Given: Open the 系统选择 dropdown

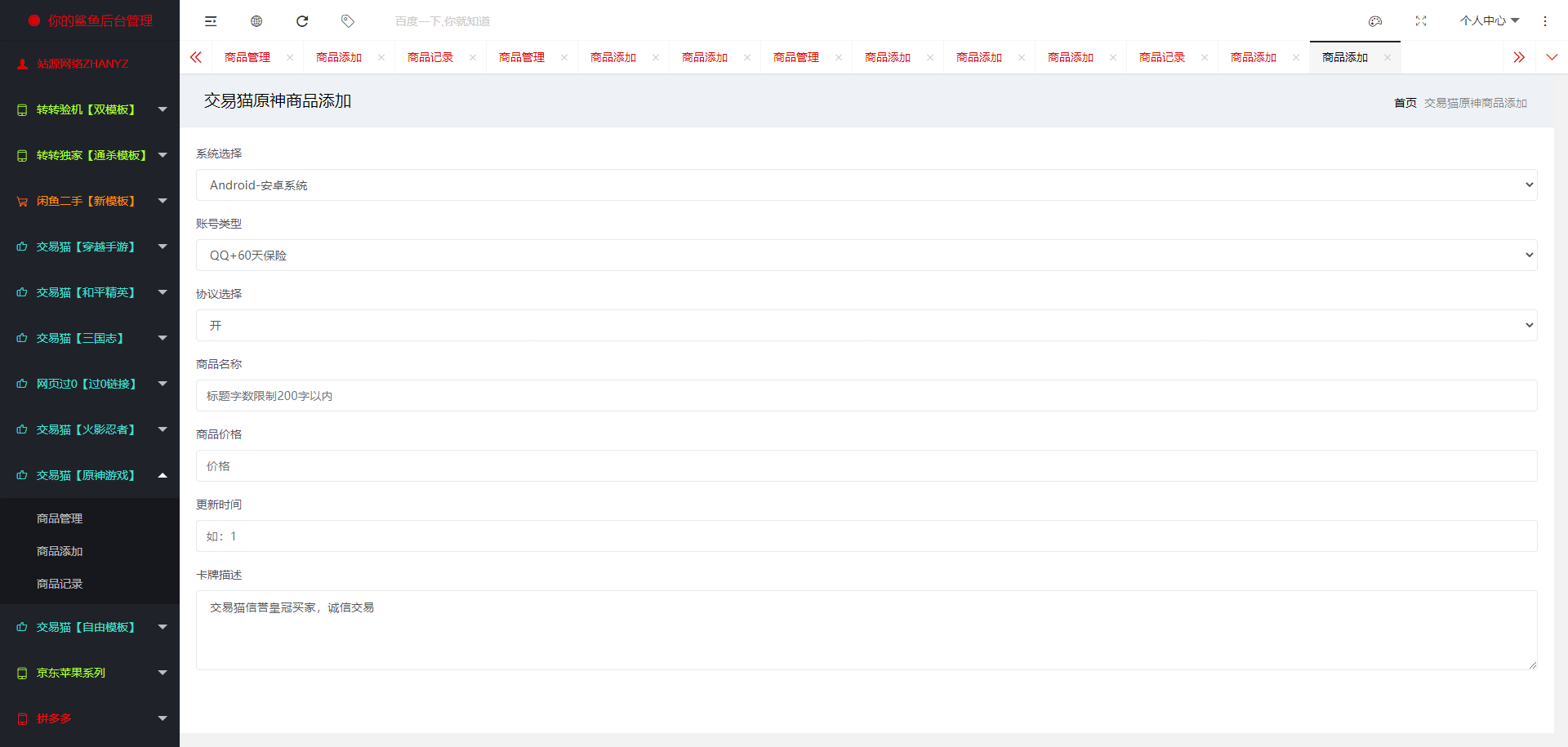Looking at the screenshot, I should tap(866, 185).
